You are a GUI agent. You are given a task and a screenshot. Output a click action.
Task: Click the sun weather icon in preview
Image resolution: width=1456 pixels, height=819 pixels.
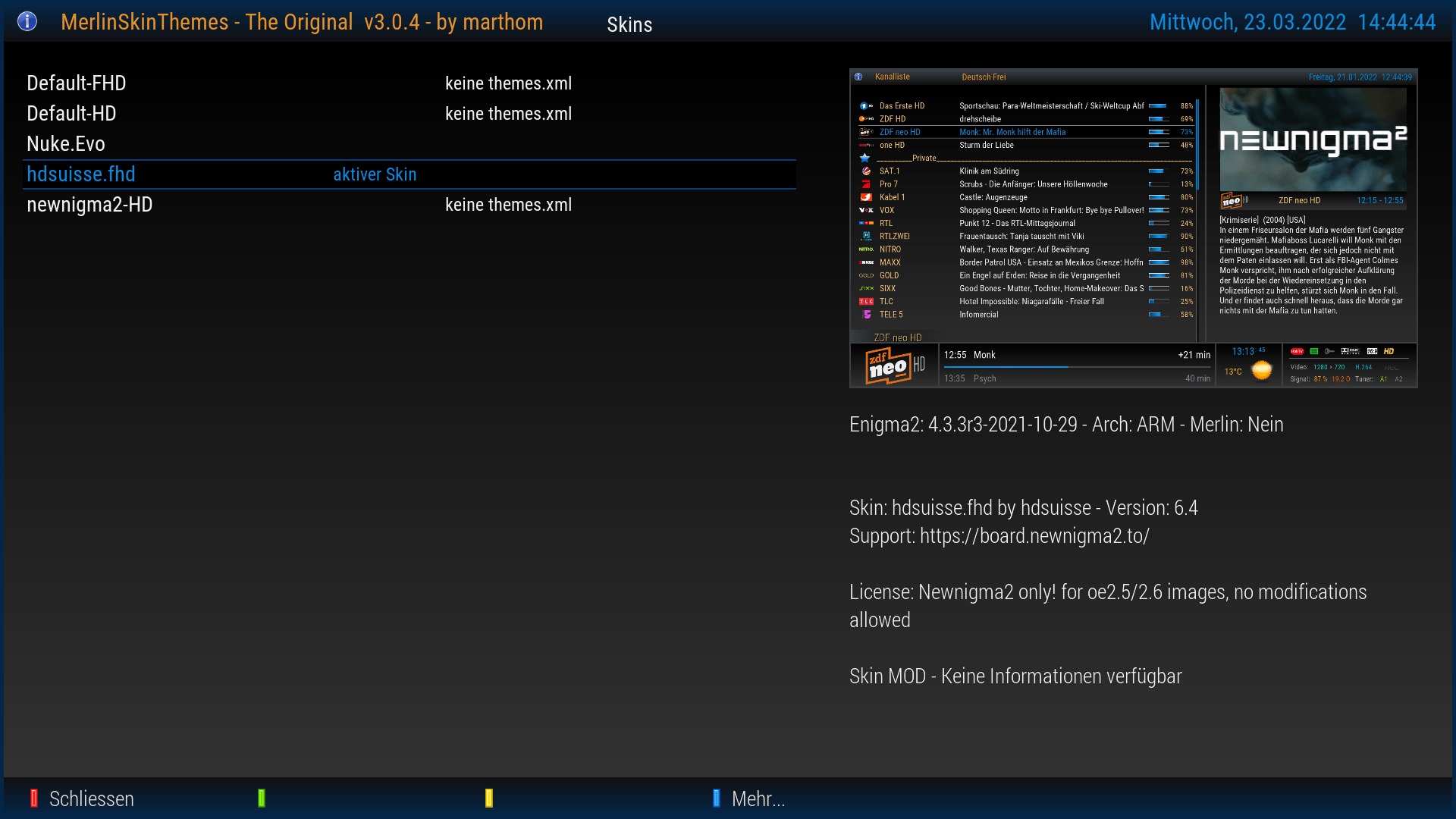tap(1262, 370)
